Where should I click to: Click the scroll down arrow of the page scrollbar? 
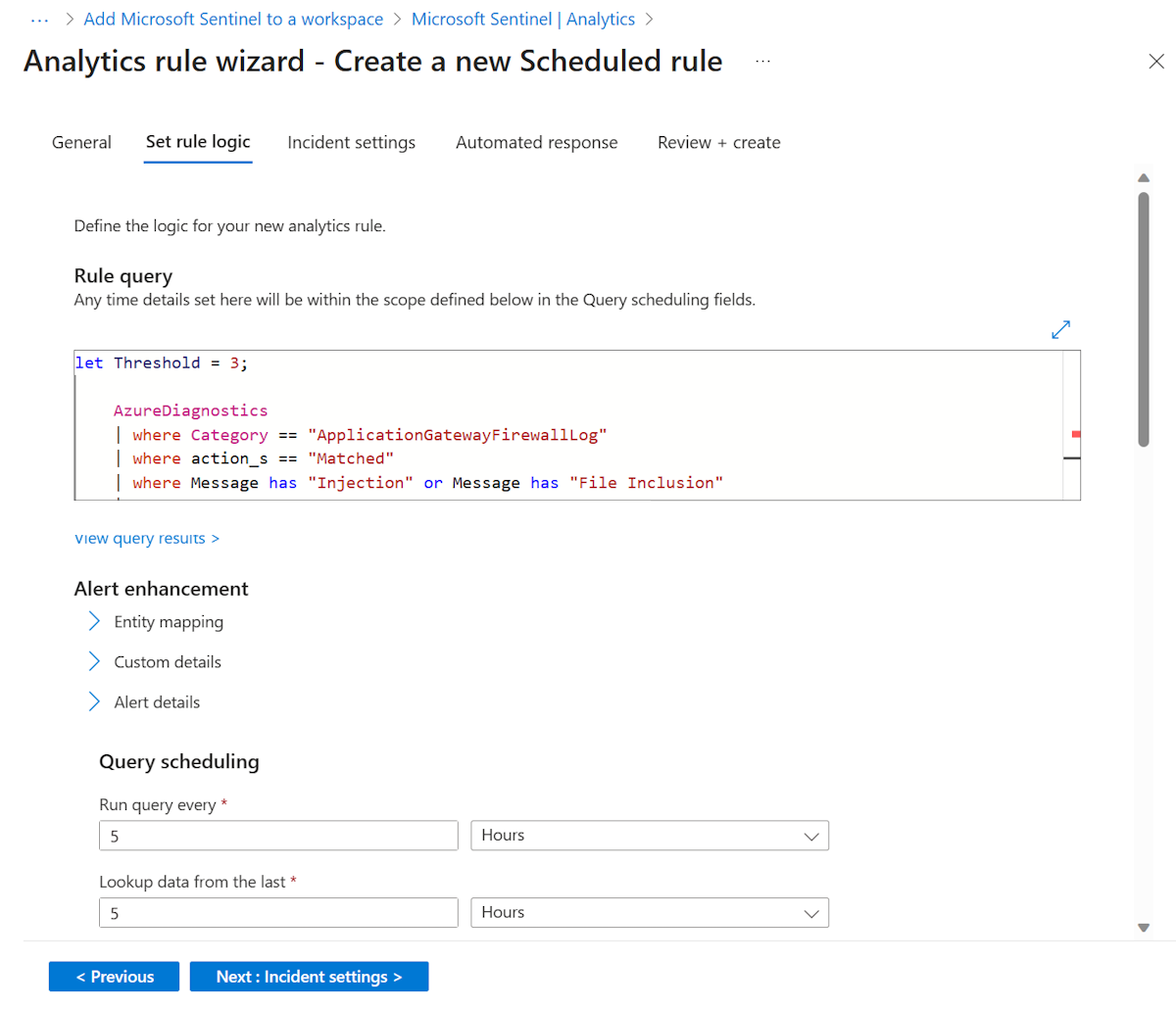tap(1143, 927)
